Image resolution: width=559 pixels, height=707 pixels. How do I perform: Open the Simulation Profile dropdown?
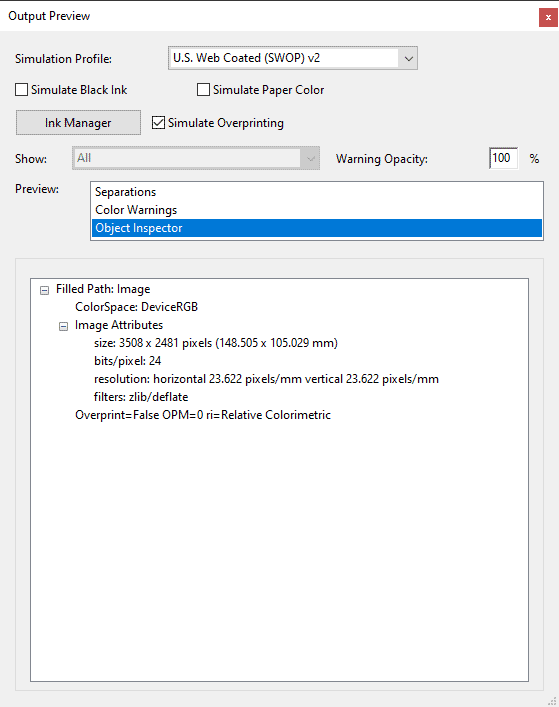tap(293, 58)
